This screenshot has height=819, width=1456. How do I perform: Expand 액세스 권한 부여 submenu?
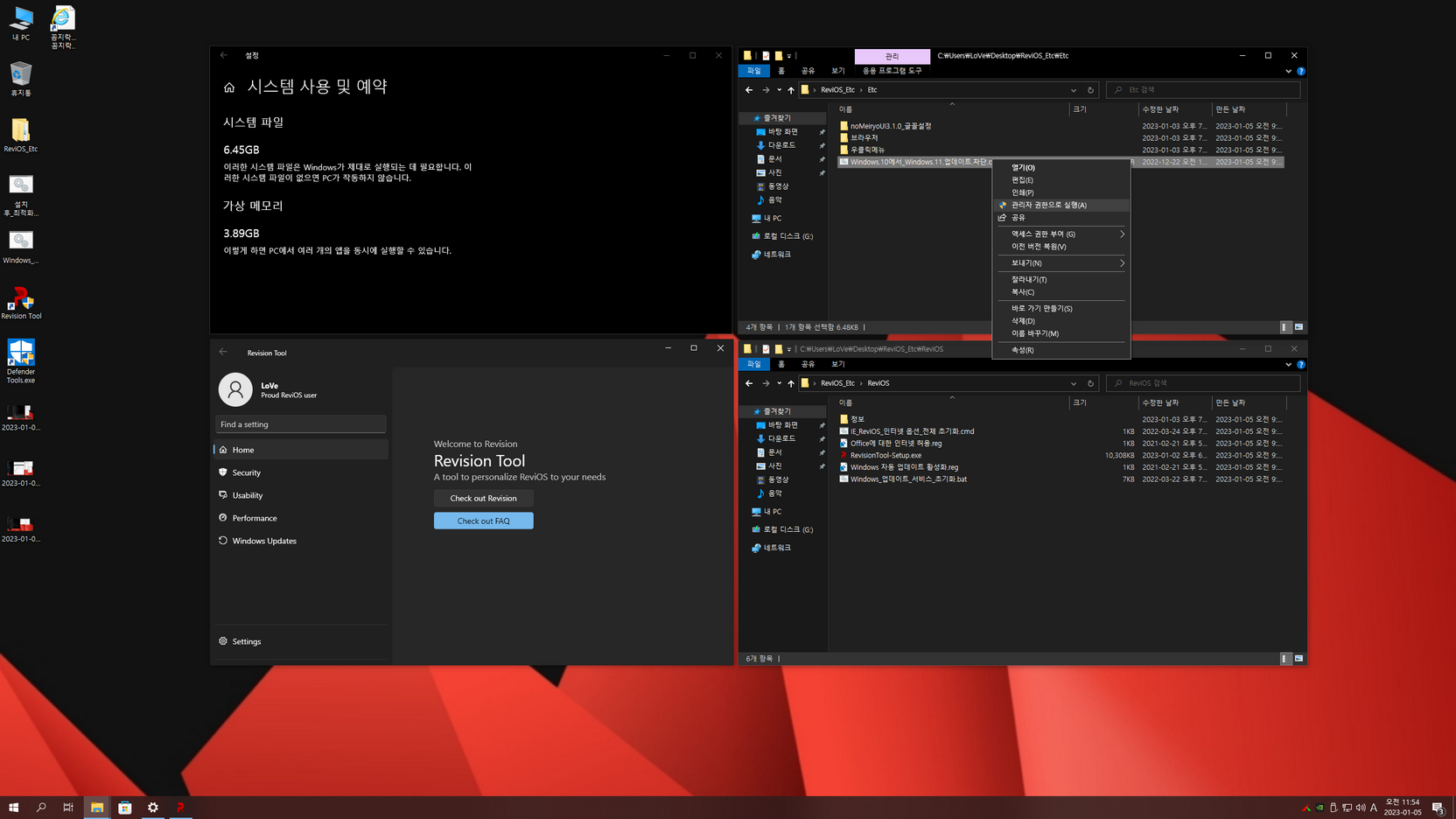point(1061,234)
